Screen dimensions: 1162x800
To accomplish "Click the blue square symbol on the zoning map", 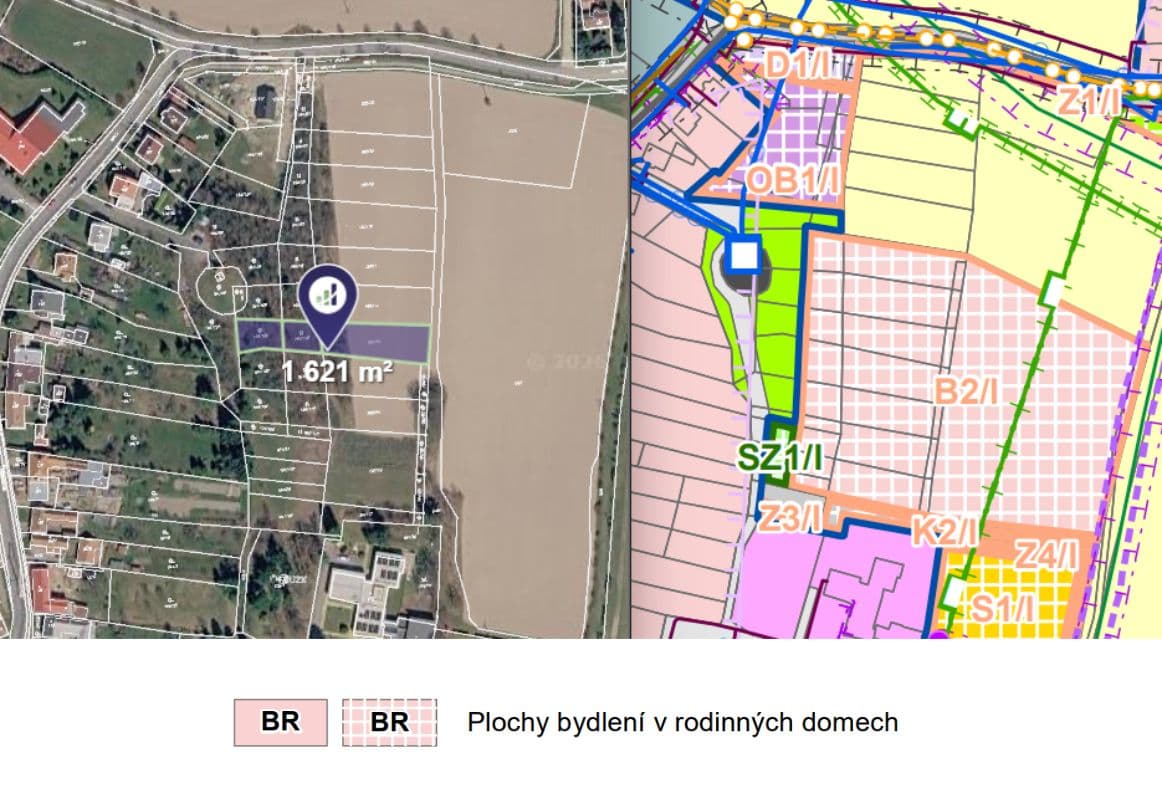I will click(744, 255).
